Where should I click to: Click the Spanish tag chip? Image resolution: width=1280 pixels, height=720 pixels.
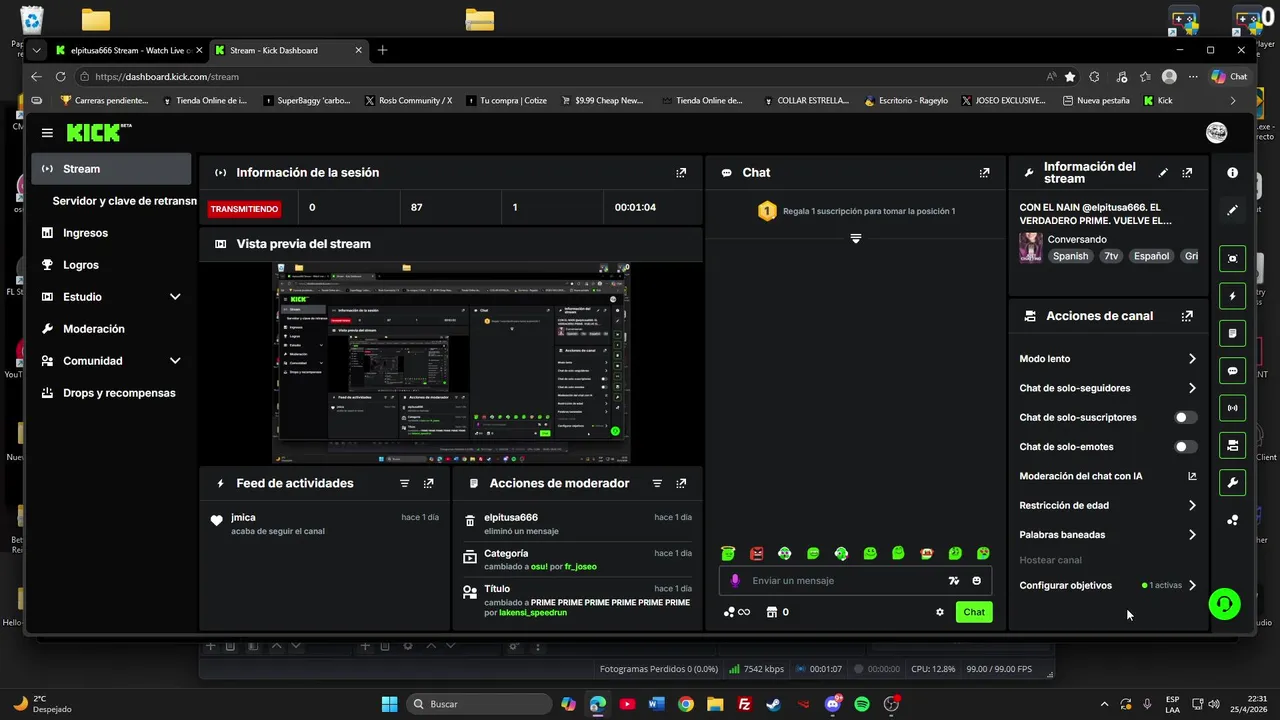tap(1070, 256)
